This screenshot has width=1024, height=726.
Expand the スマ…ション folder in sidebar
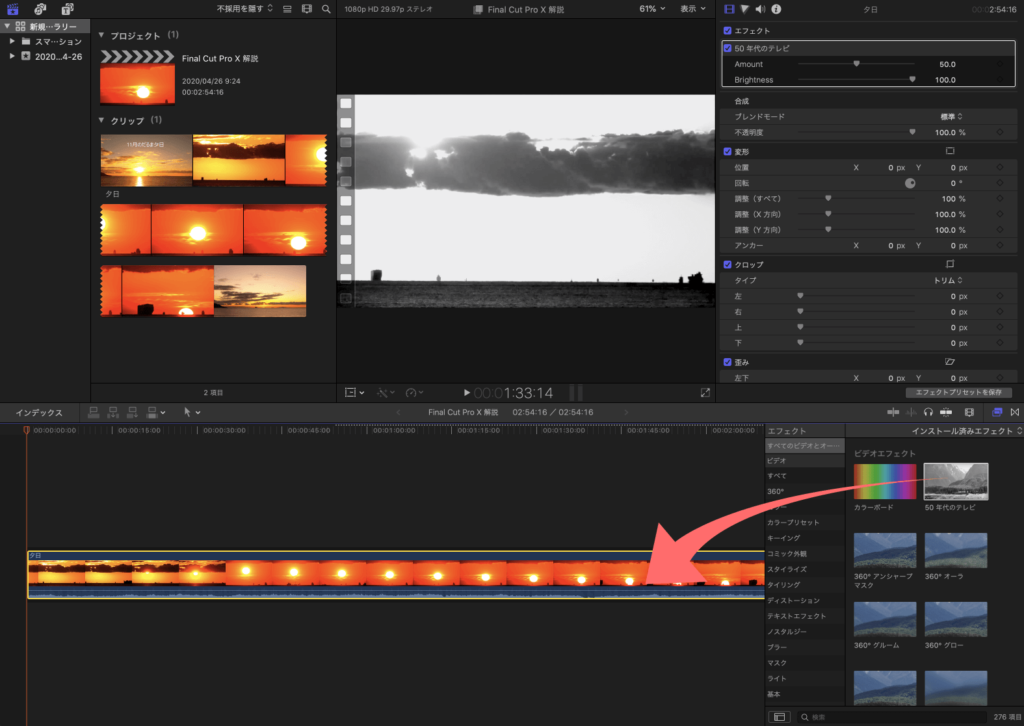[x=12, y=41]
